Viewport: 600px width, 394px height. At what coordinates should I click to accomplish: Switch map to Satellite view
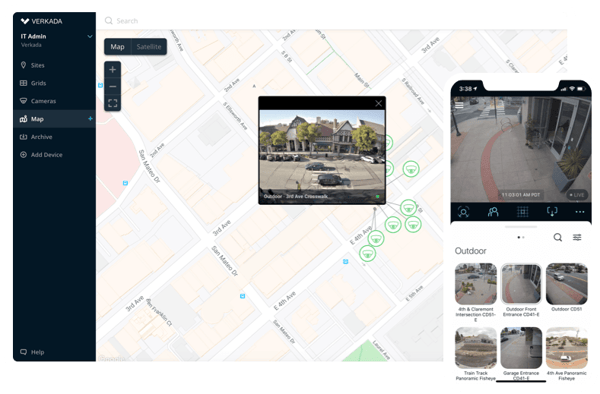(149, 47)
